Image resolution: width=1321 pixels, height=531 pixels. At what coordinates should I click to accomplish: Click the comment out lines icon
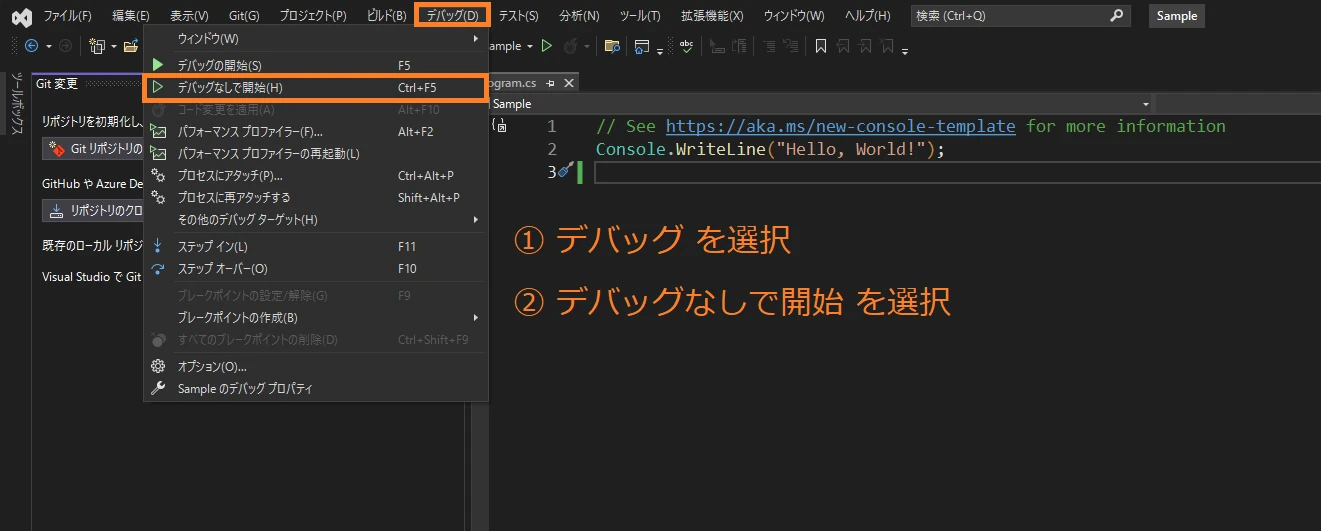769,46
